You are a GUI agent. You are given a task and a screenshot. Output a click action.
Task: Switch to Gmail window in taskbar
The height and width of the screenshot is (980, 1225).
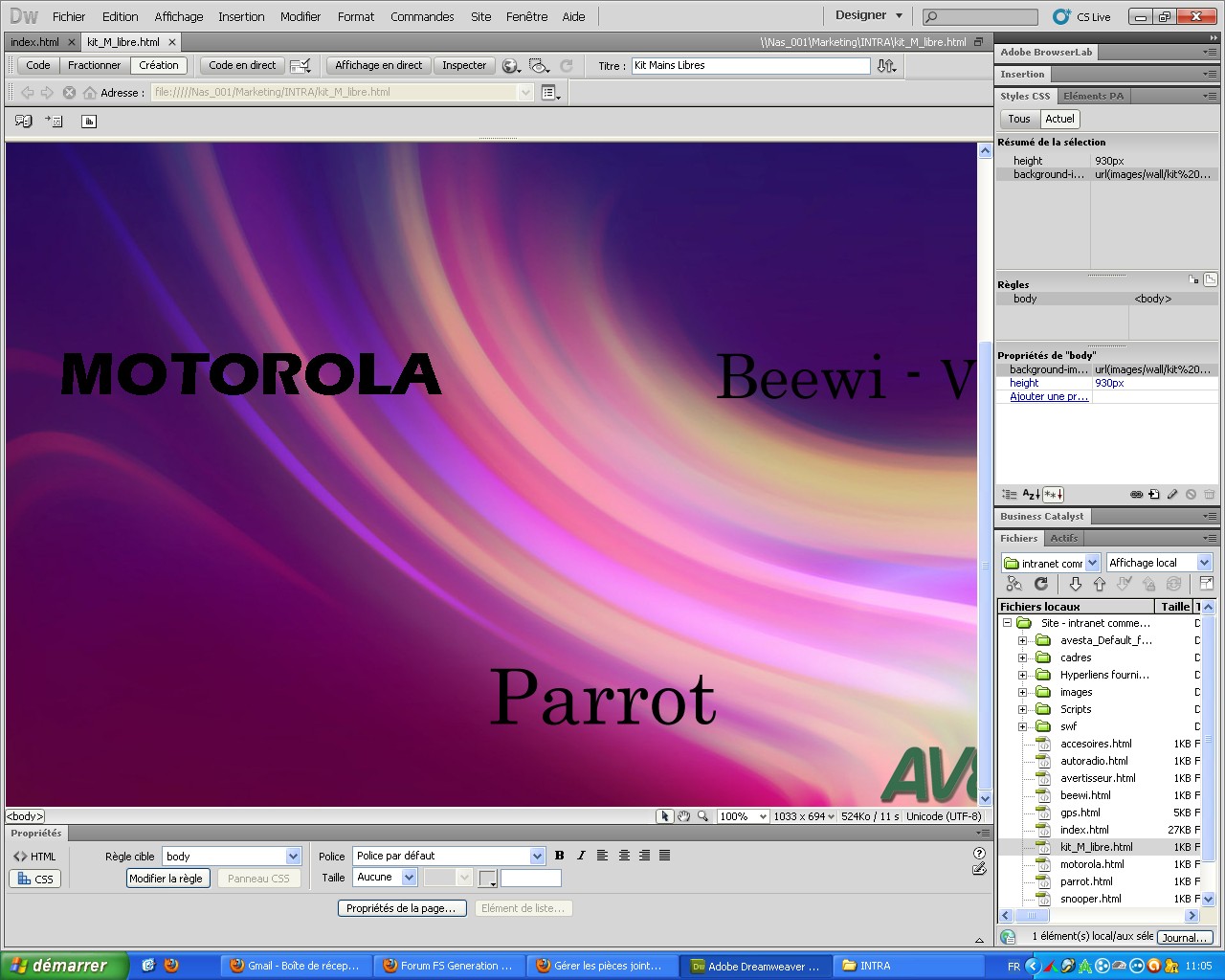297,966
